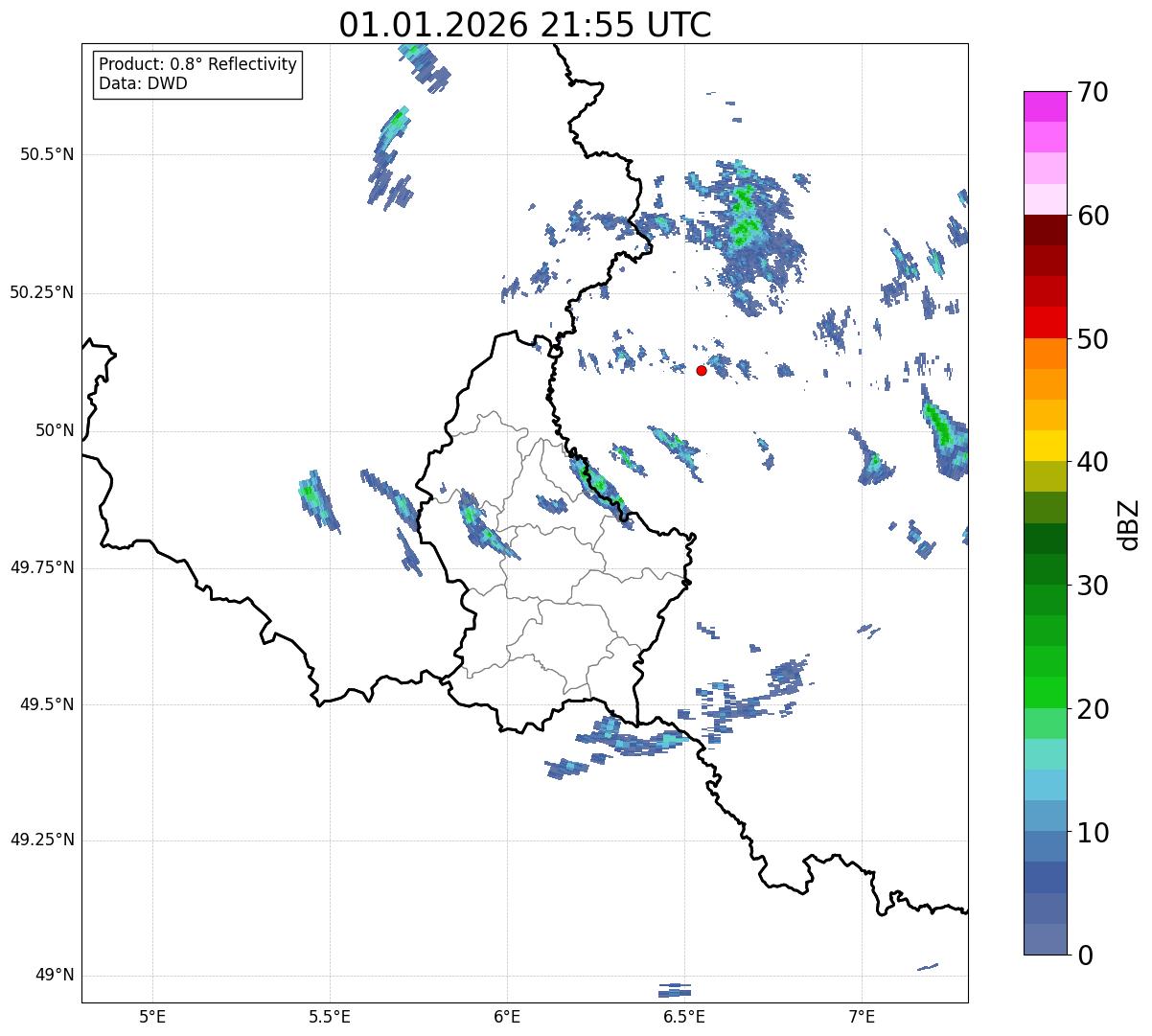Click the 5.5°E longitude label
Image resolution: width=1152 pixels, height=1036 pixels.
[x=330, y=1016]
